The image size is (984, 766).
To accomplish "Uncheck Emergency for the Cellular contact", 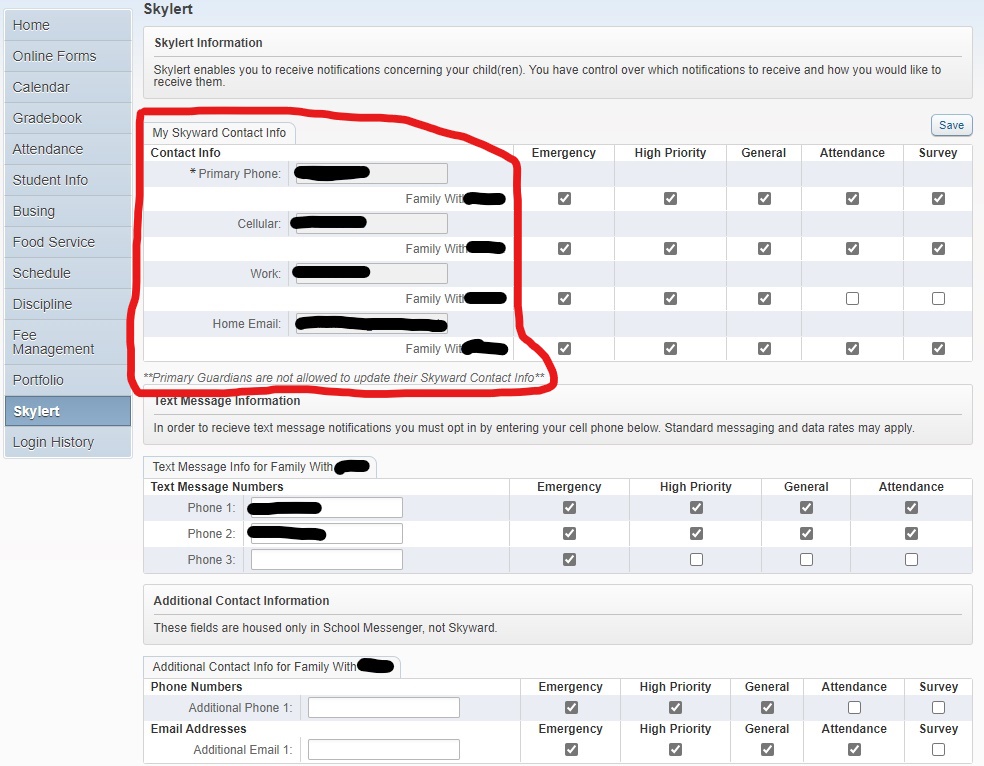I will (564, 248).
